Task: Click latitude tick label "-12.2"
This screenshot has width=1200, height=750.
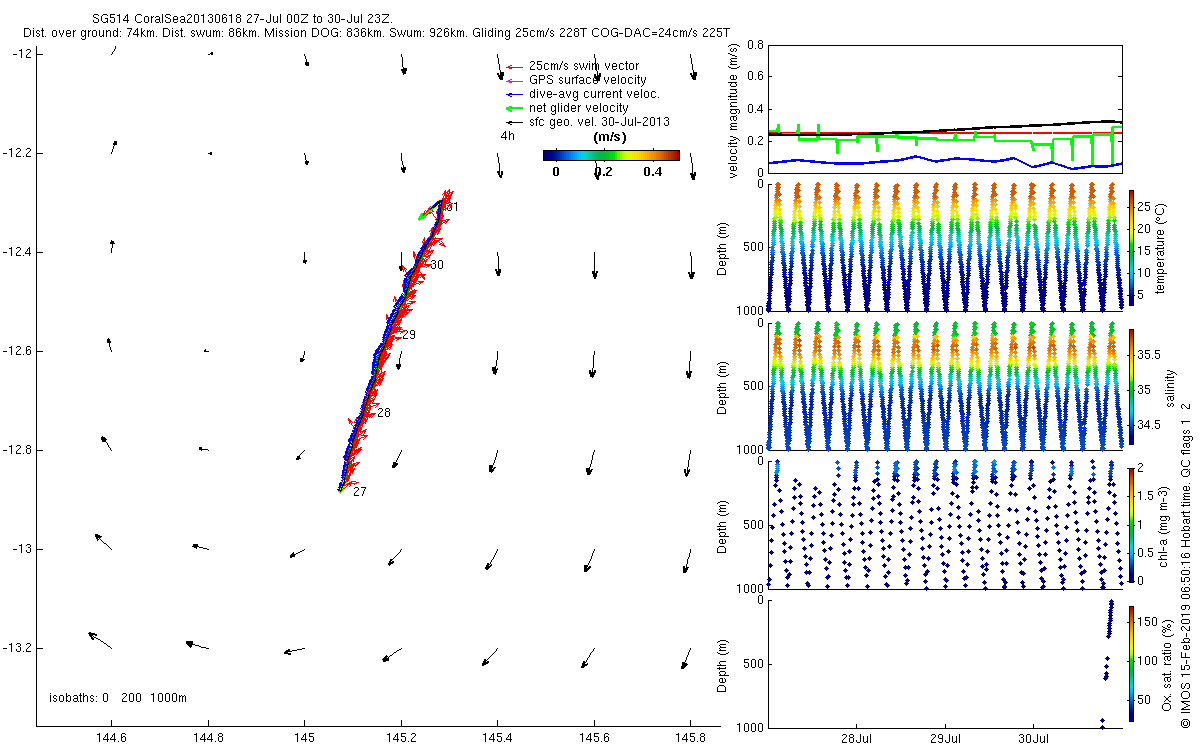Action: [19, 153]
